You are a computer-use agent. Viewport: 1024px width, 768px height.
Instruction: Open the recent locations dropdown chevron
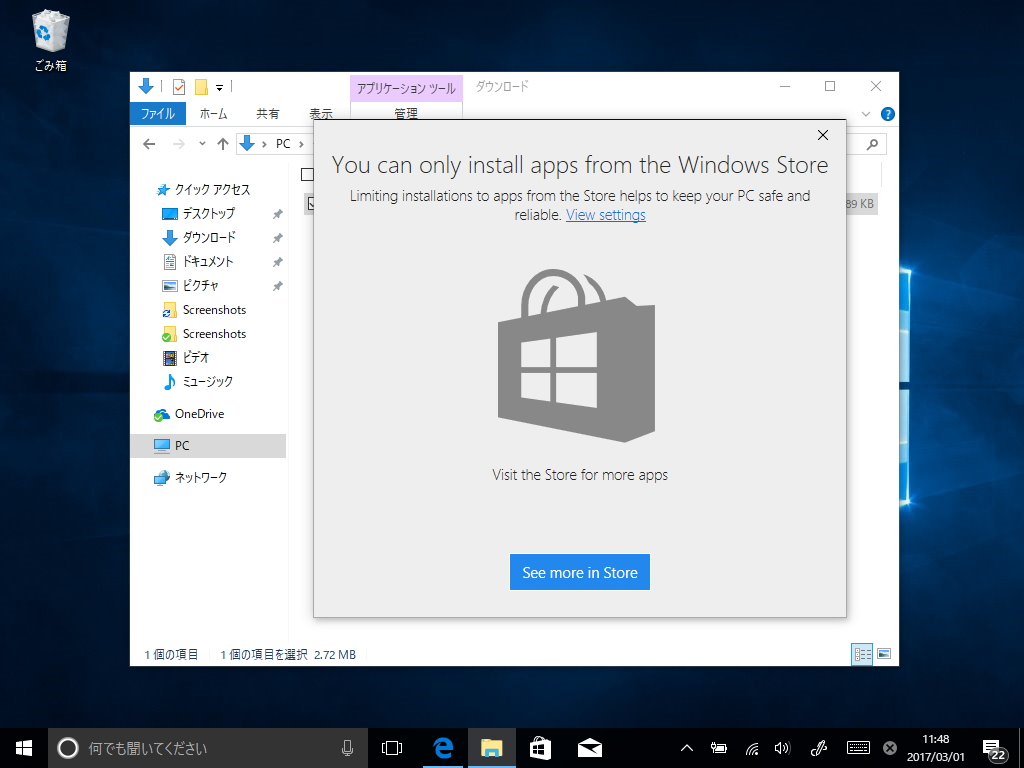click(x=202, y=144)
